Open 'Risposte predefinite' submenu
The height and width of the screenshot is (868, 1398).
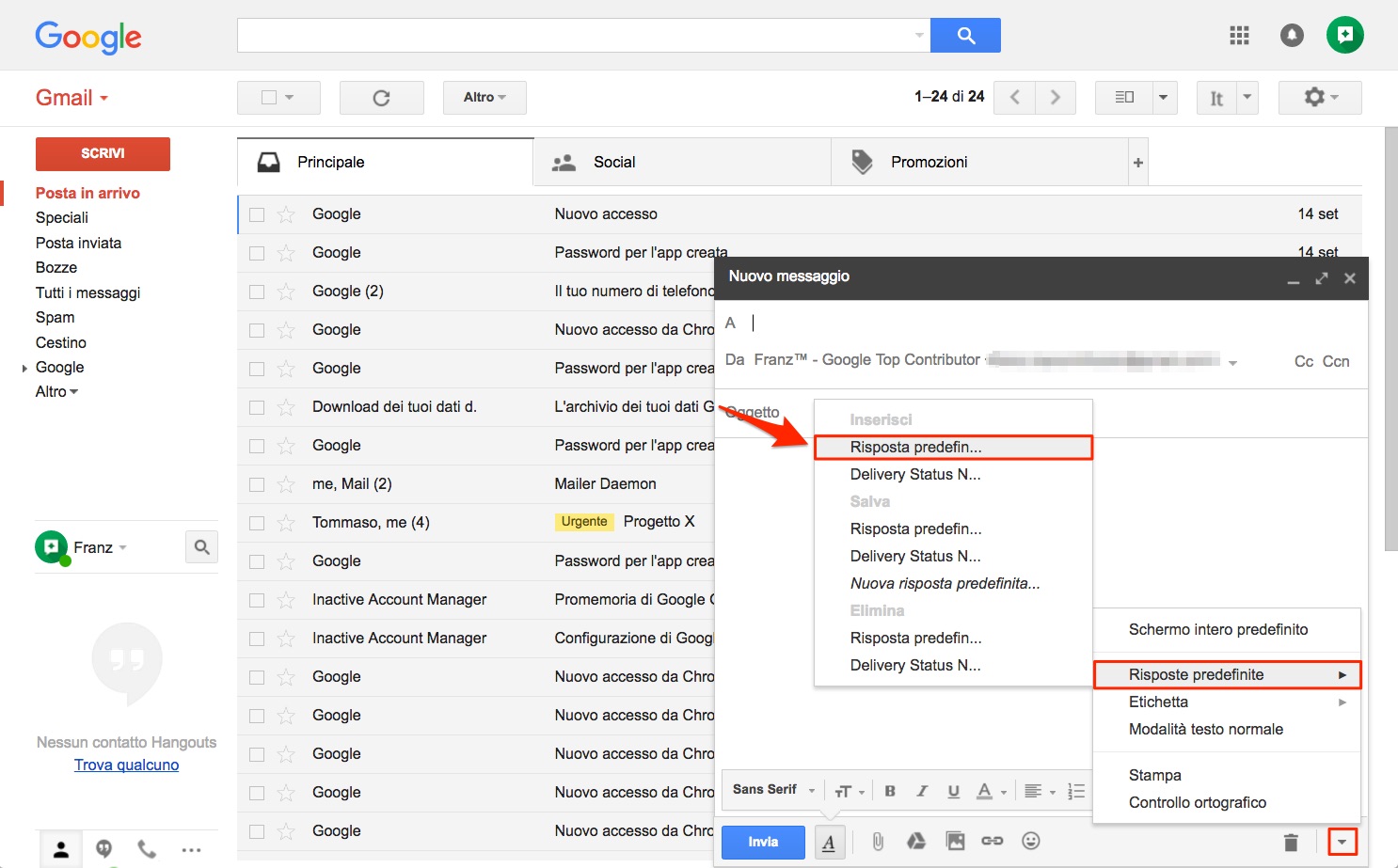1227,675
